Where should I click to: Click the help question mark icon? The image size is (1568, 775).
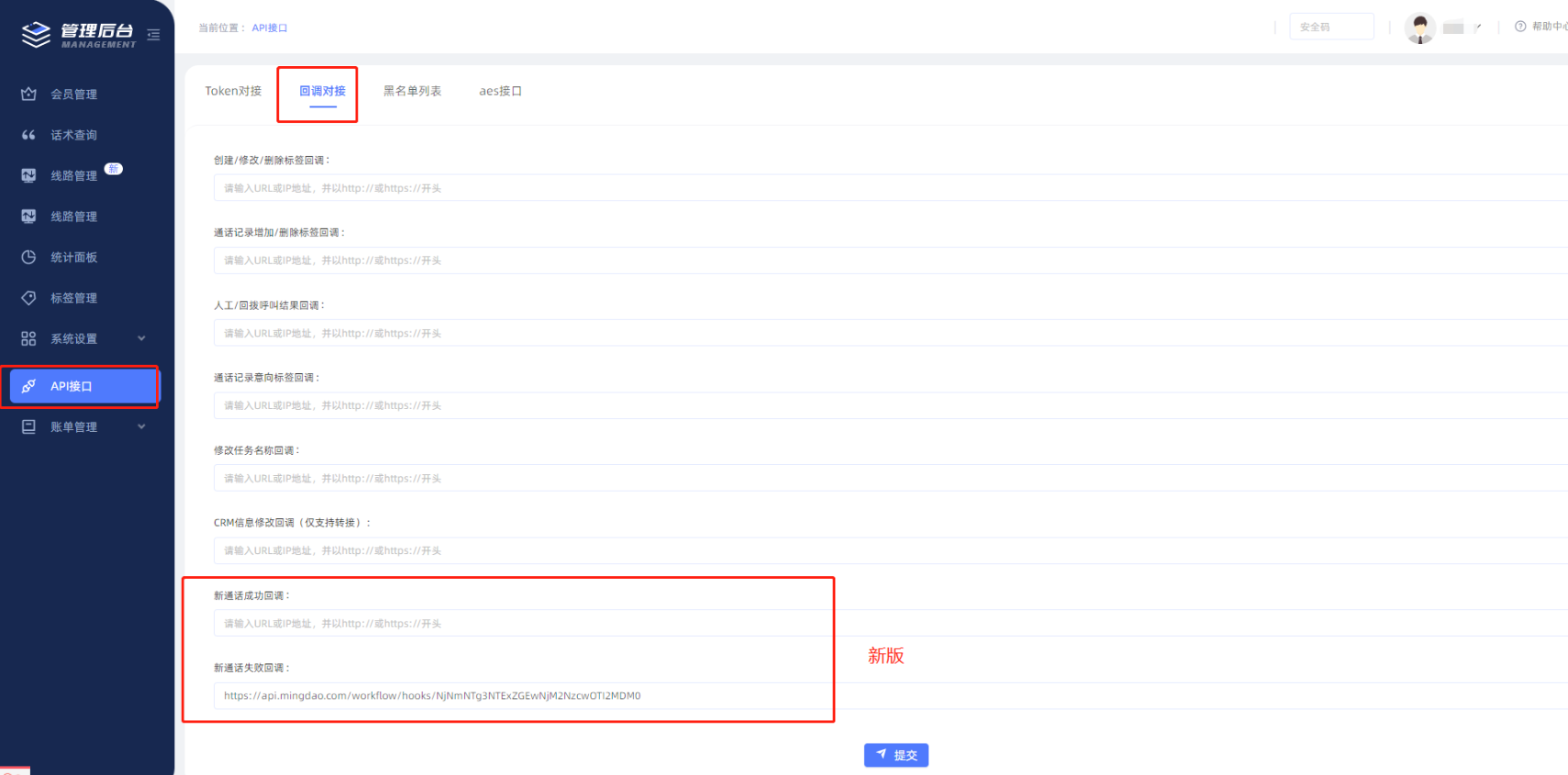click(x=1520, y=27)
